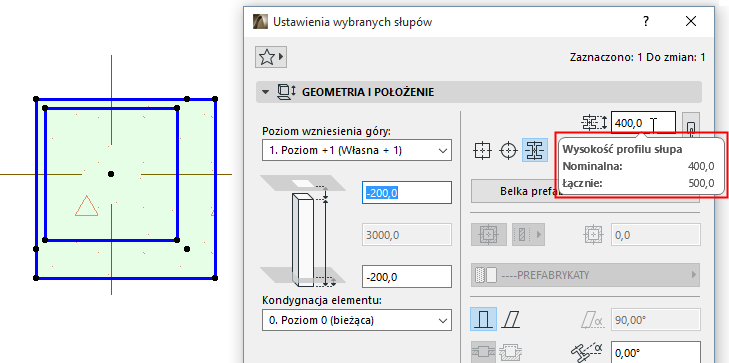Click the 'Poziom wzniesienia góry:' label
This screenshot has height=363, width=729.
326,131
